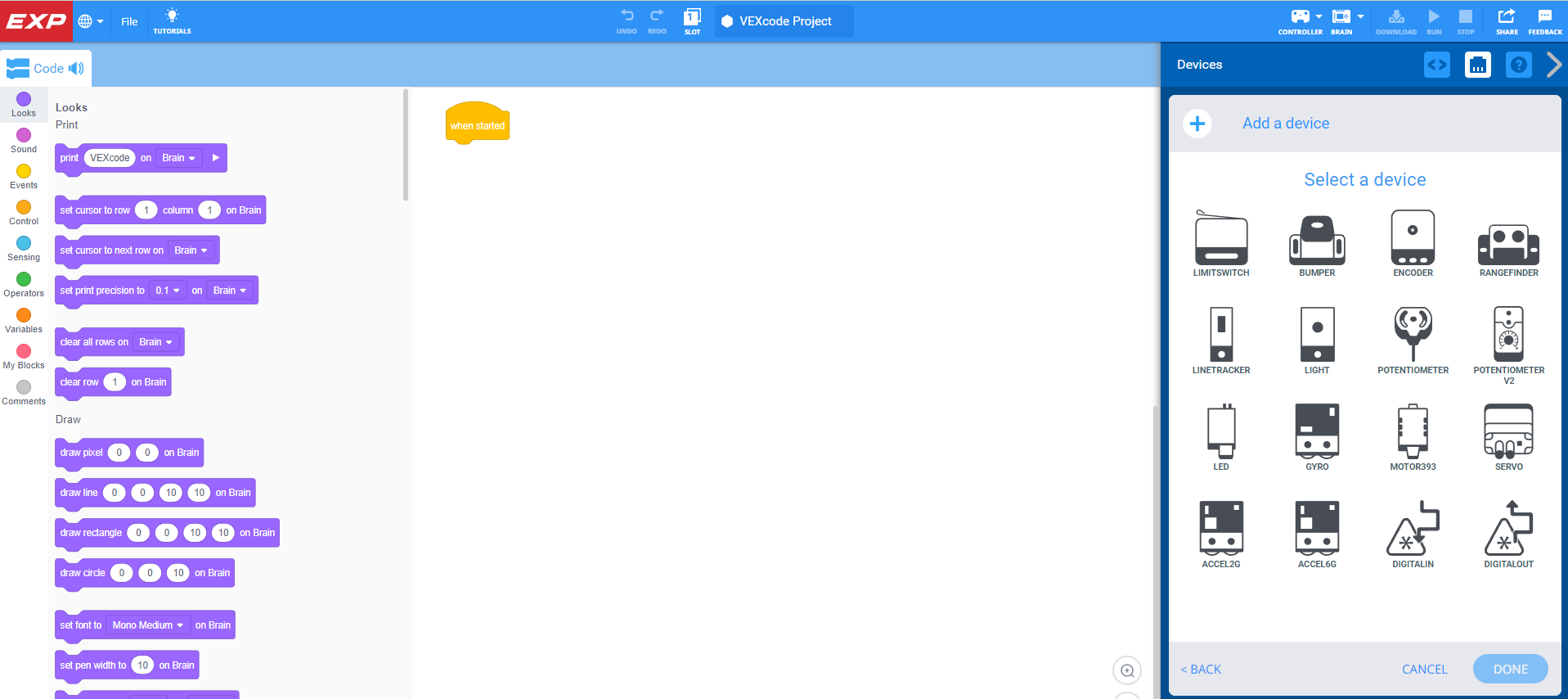Image resolution: width=1568 pixels, height=699 pixels.
Task: Click the Cancel button
Action: pos(1424,670)
